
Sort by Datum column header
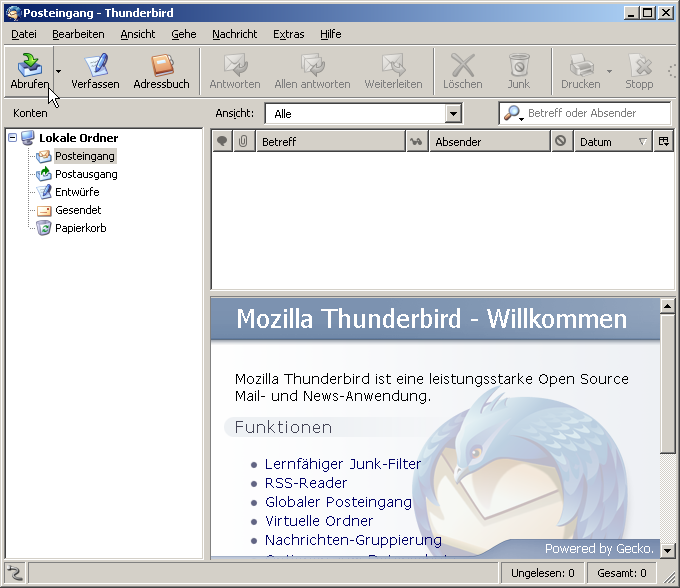(x=613, y=141)
